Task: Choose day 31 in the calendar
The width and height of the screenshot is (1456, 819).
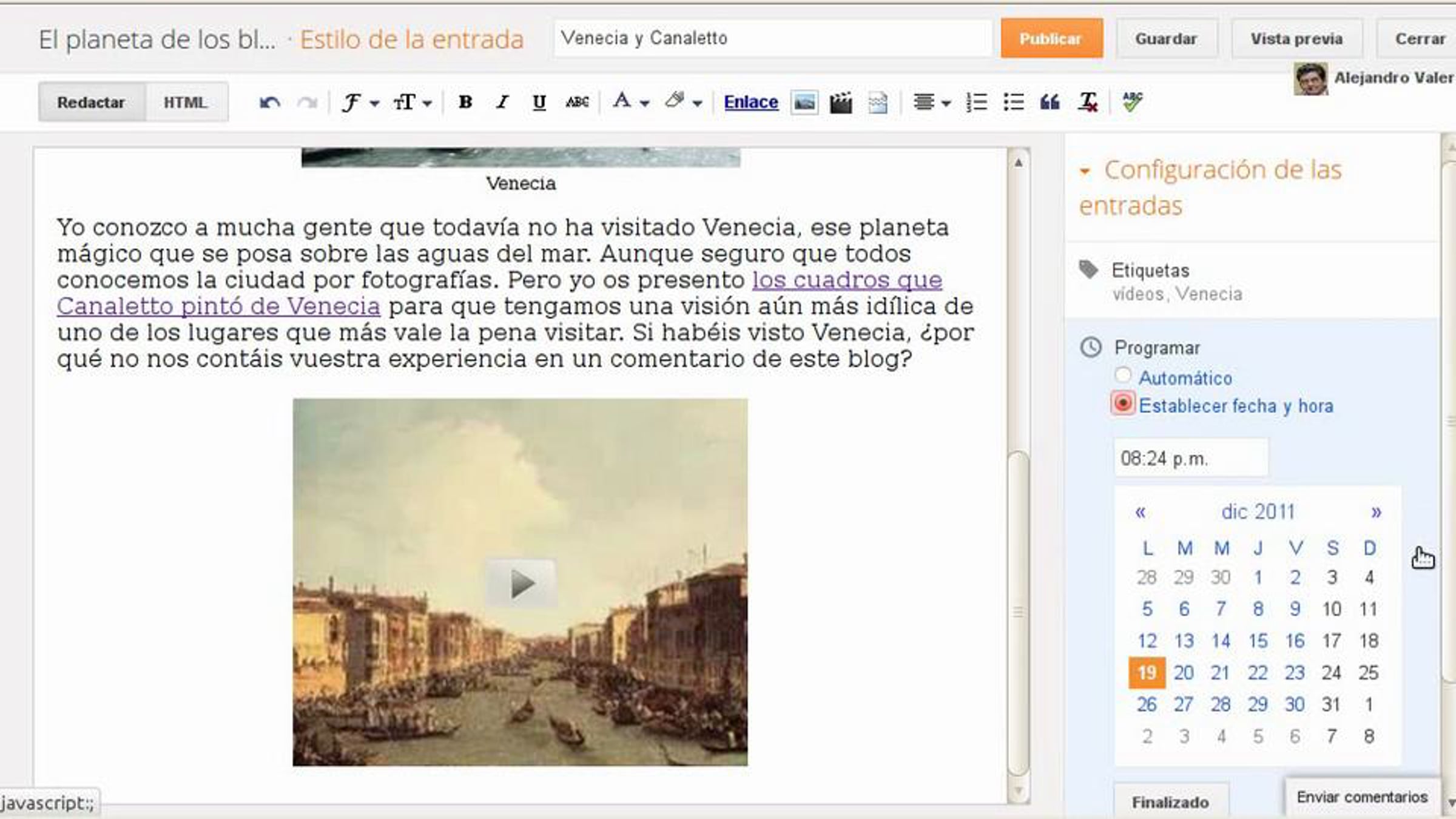Action: (x=1331, y=704)
